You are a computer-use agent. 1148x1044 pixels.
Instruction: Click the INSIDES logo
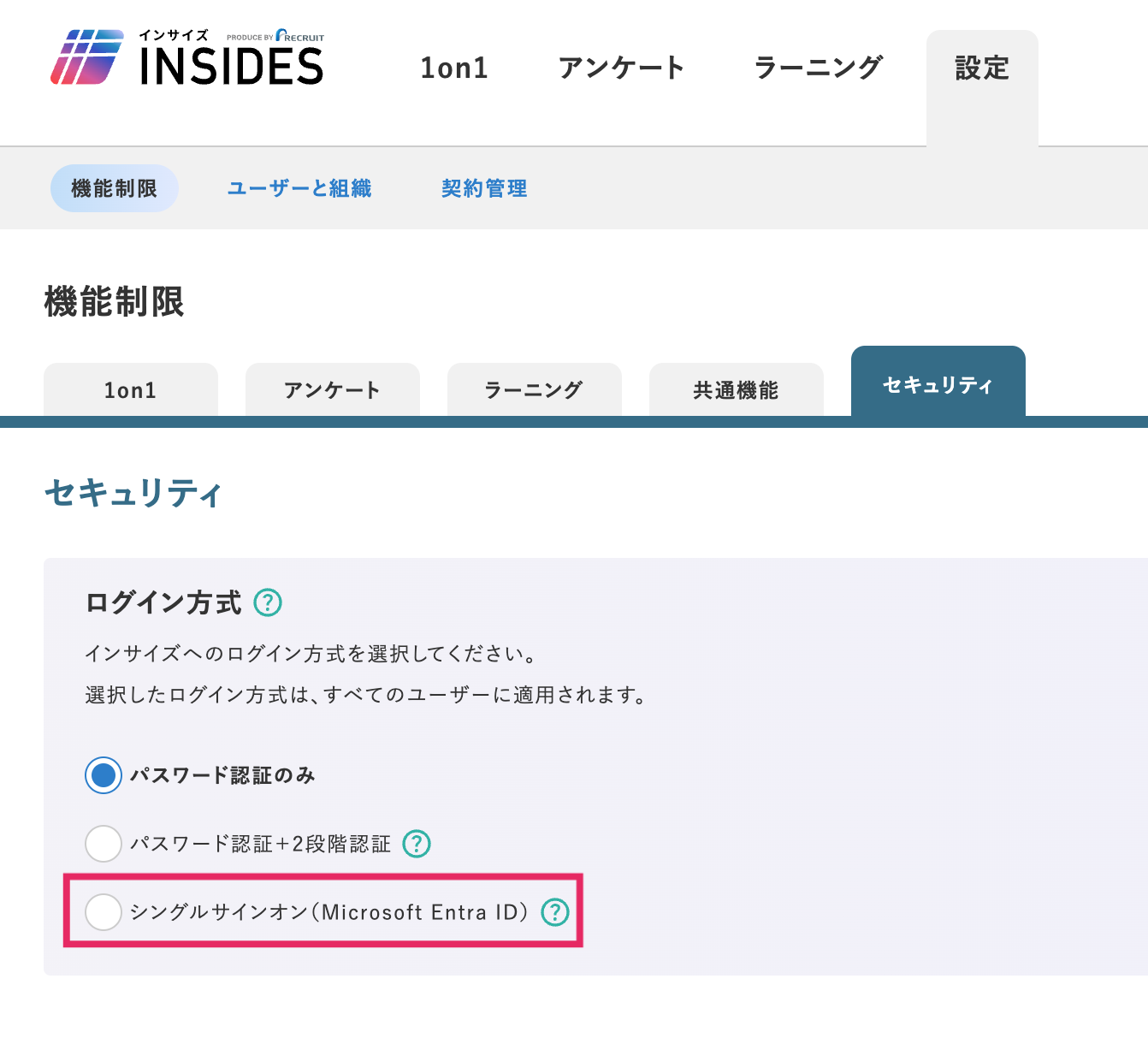[x=187, y=57]
